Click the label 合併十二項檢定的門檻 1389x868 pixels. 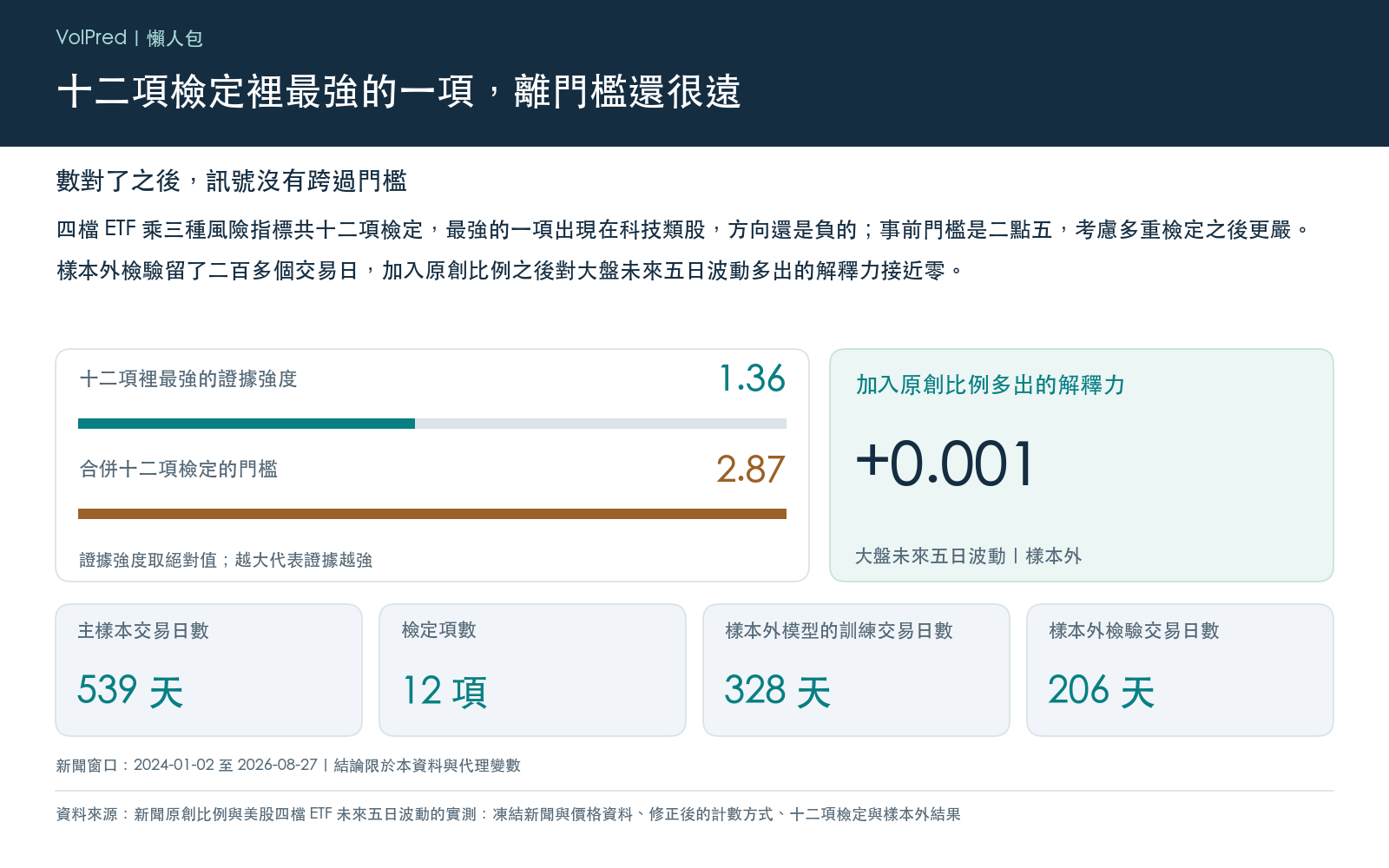(179, 469)
